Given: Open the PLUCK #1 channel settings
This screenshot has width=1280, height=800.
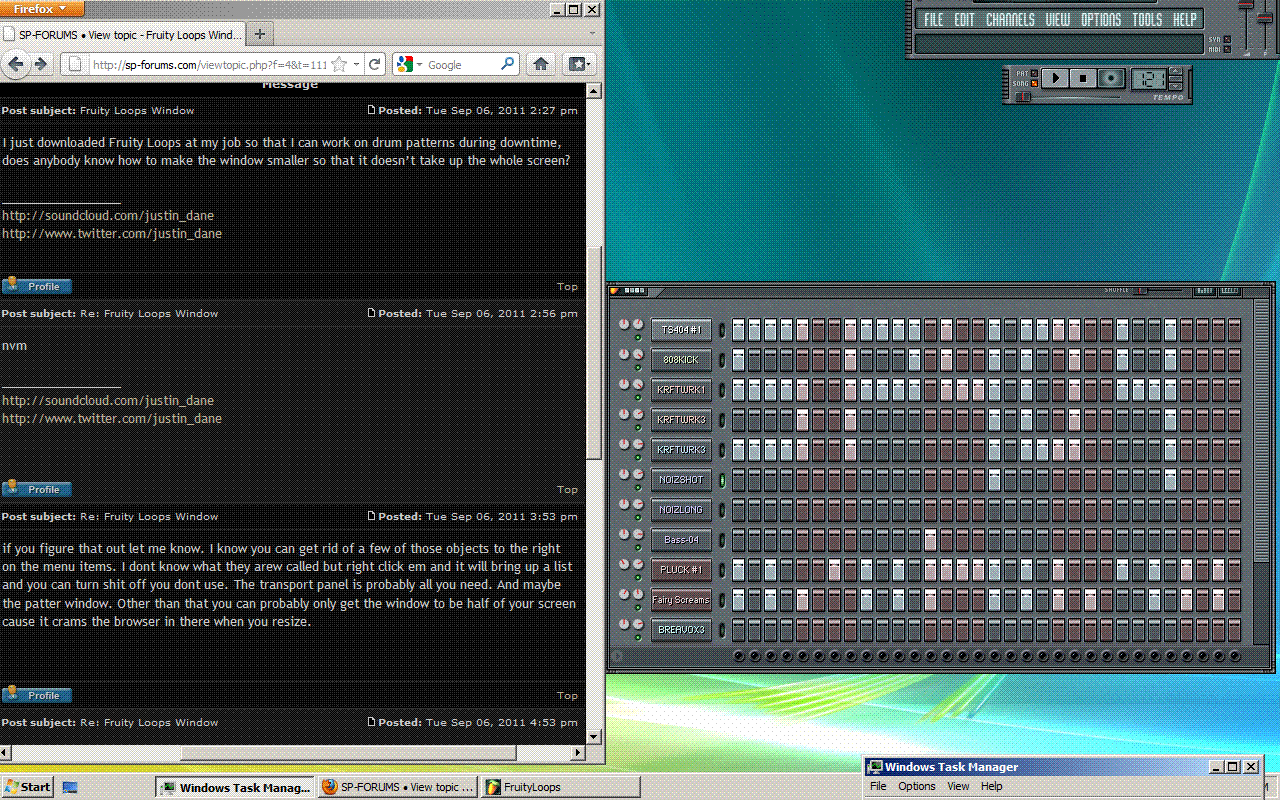Looking at the screenshot, I should point(681,570).
